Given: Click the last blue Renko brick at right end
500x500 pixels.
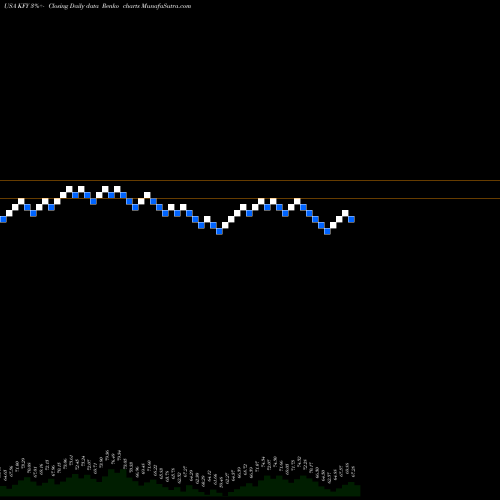Looking at the screenshot, I should pyautogui.click(x=351, y=219).
